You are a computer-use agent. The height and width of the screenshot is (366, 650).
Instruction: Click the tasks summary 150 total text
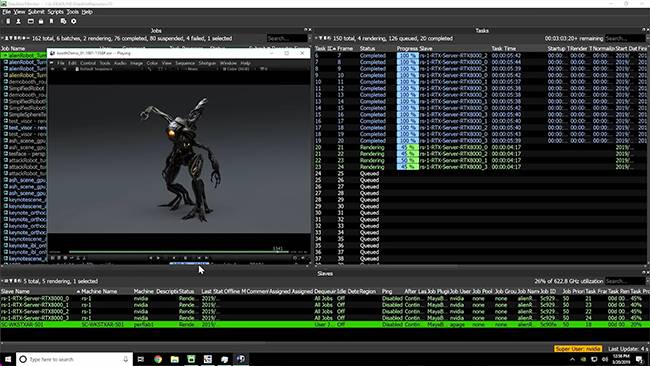[393, 39]
